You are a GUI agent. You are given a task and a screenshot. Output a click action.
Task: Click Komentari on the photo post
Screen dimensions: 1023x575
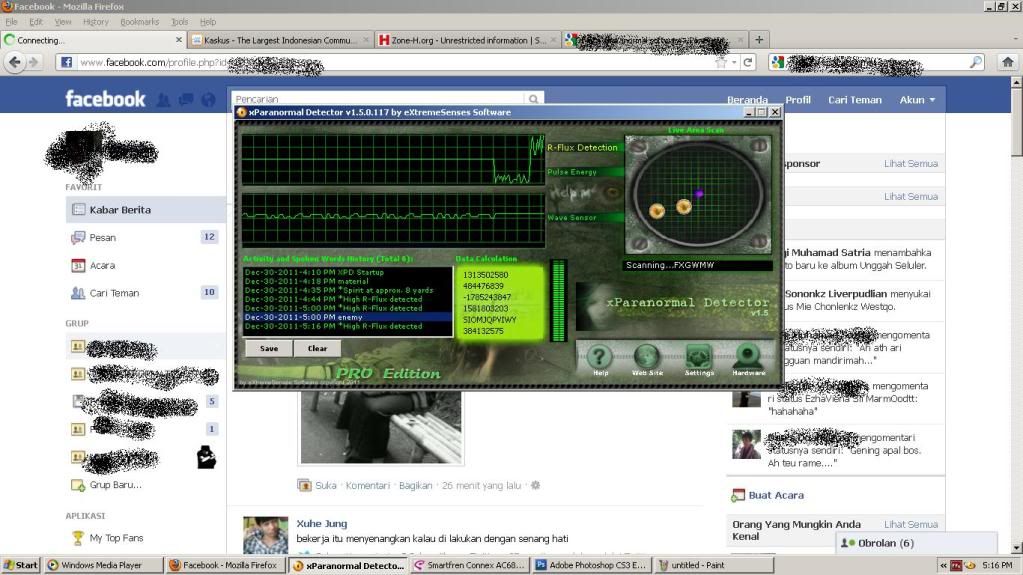tap(367, 486)
